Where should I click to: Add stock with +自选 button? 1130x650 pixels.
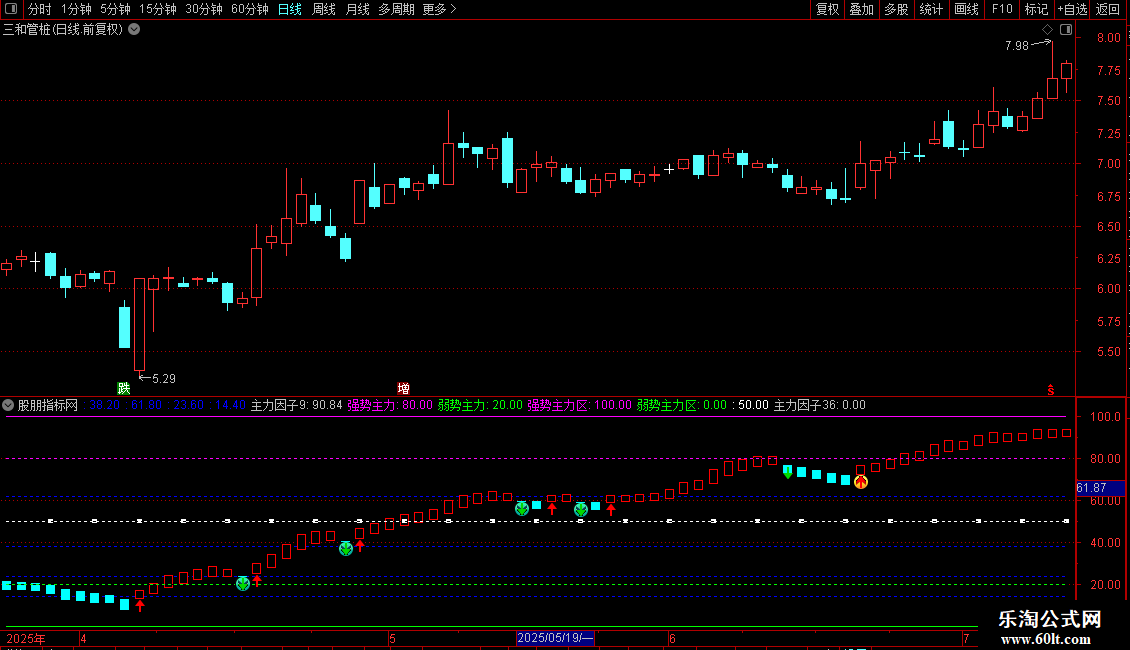pyautogui.click(x=1072, y=9)
